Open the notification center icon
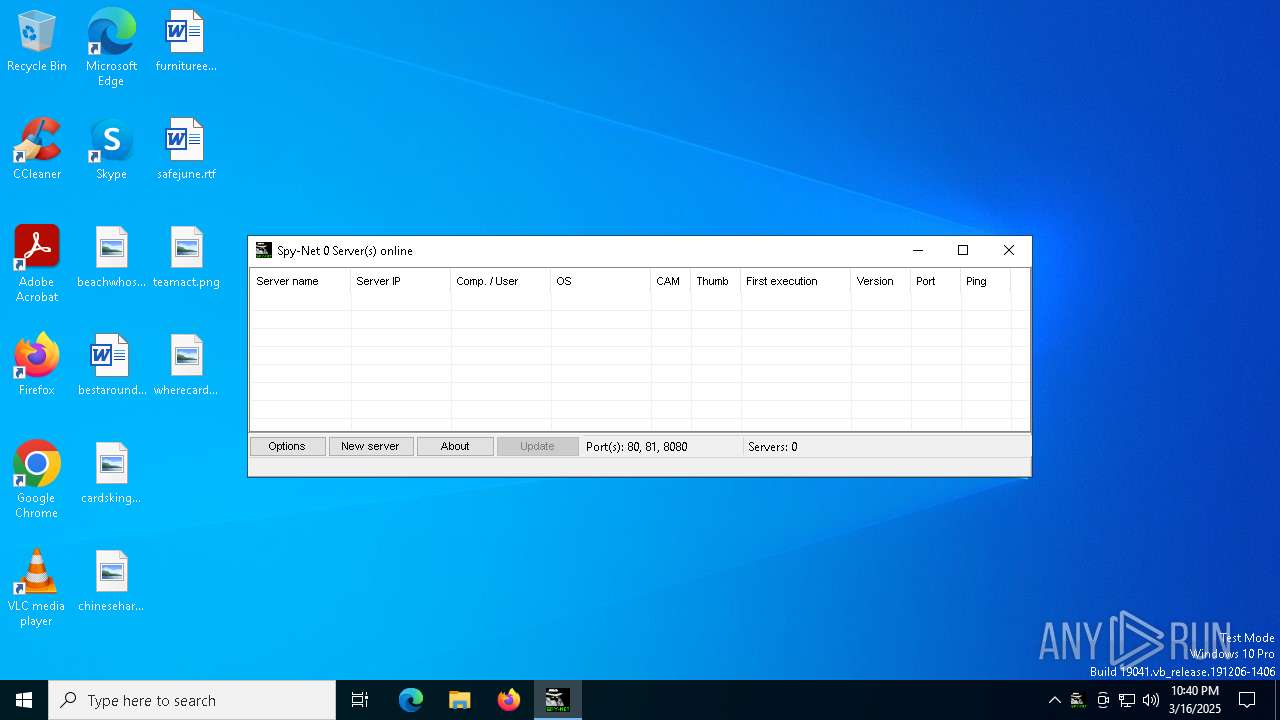1280x720 pixels. point(1247,700)
